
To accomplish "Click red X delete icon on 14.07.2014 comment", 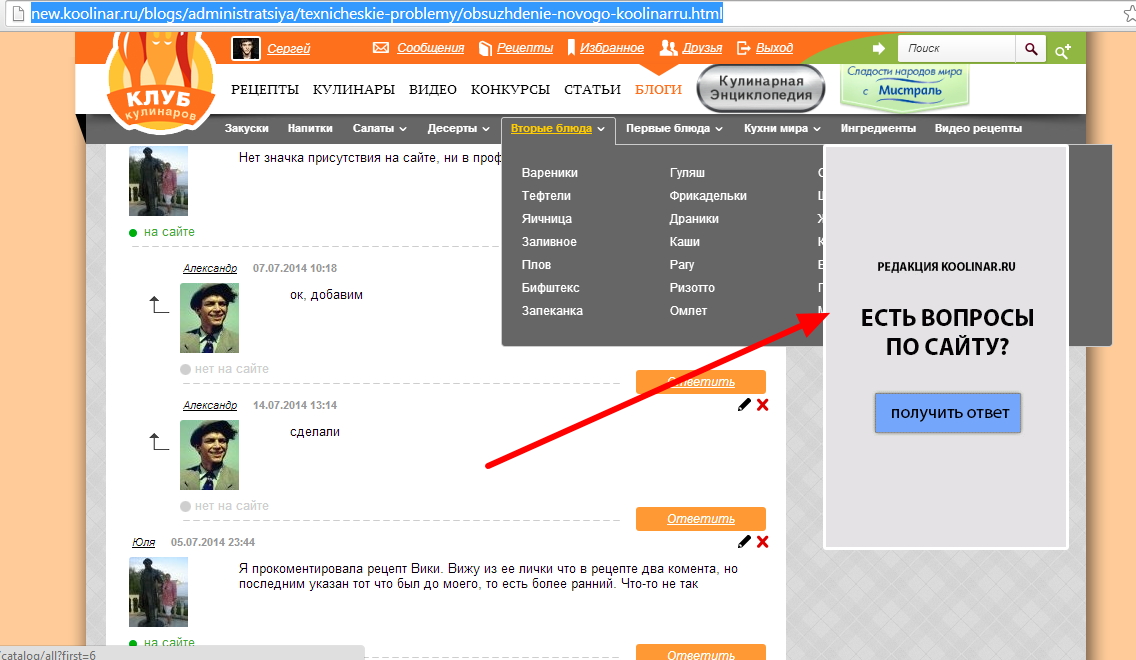I will tap(763, 405).
